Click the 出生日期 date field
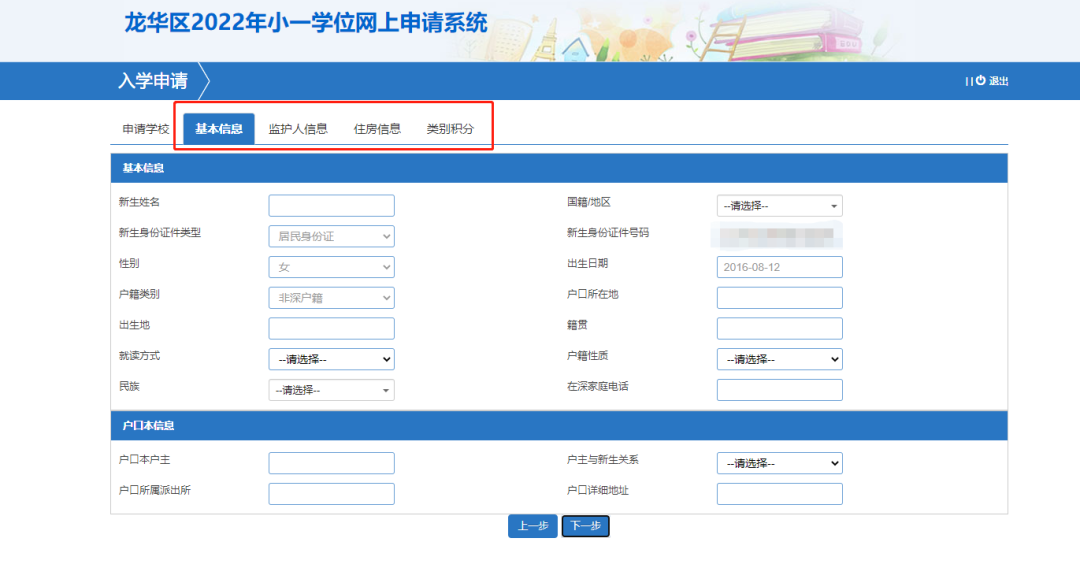 coord(779,267)
